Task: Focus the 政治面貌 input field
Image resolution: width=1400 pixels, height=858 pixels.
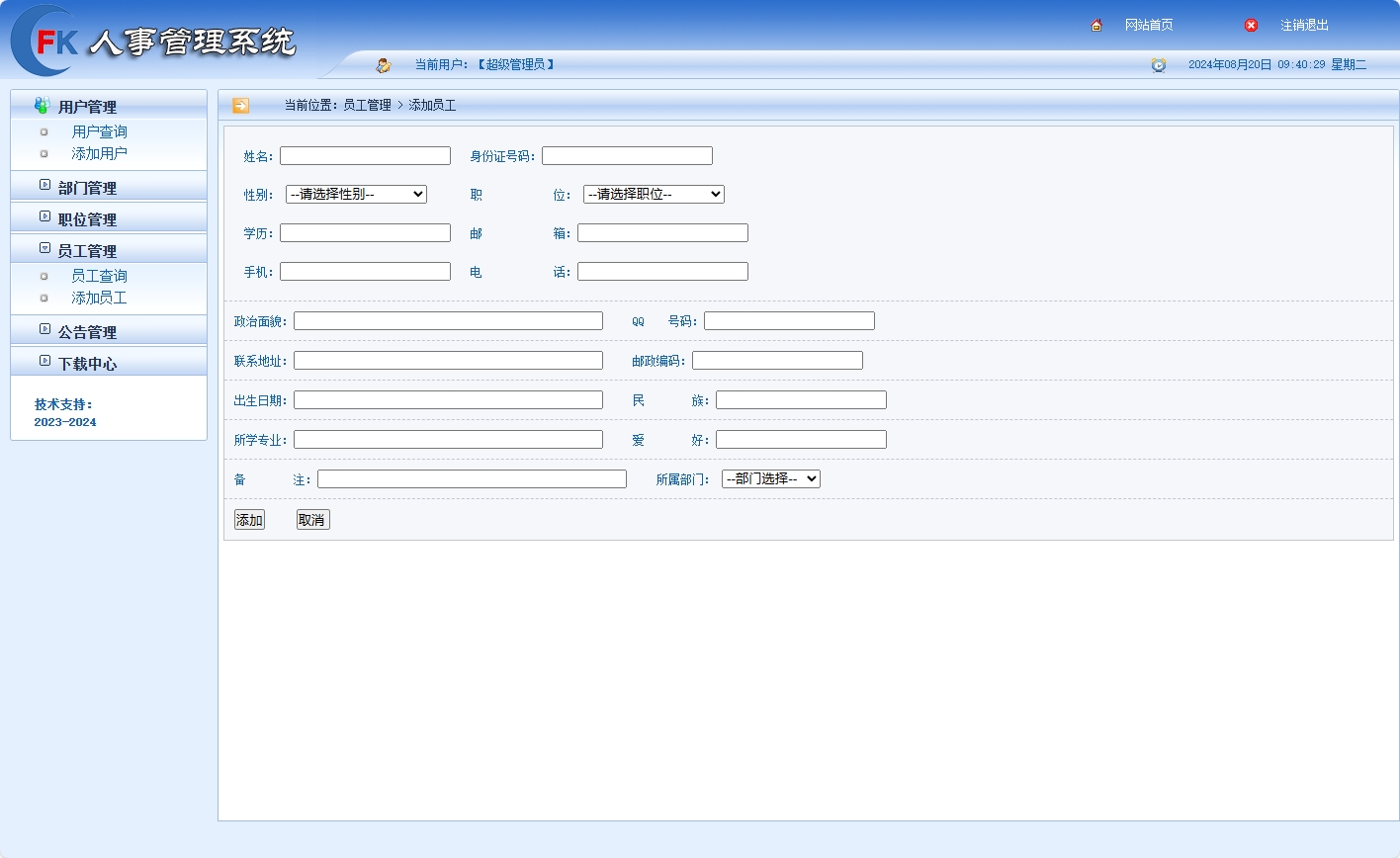Action: 448,321
